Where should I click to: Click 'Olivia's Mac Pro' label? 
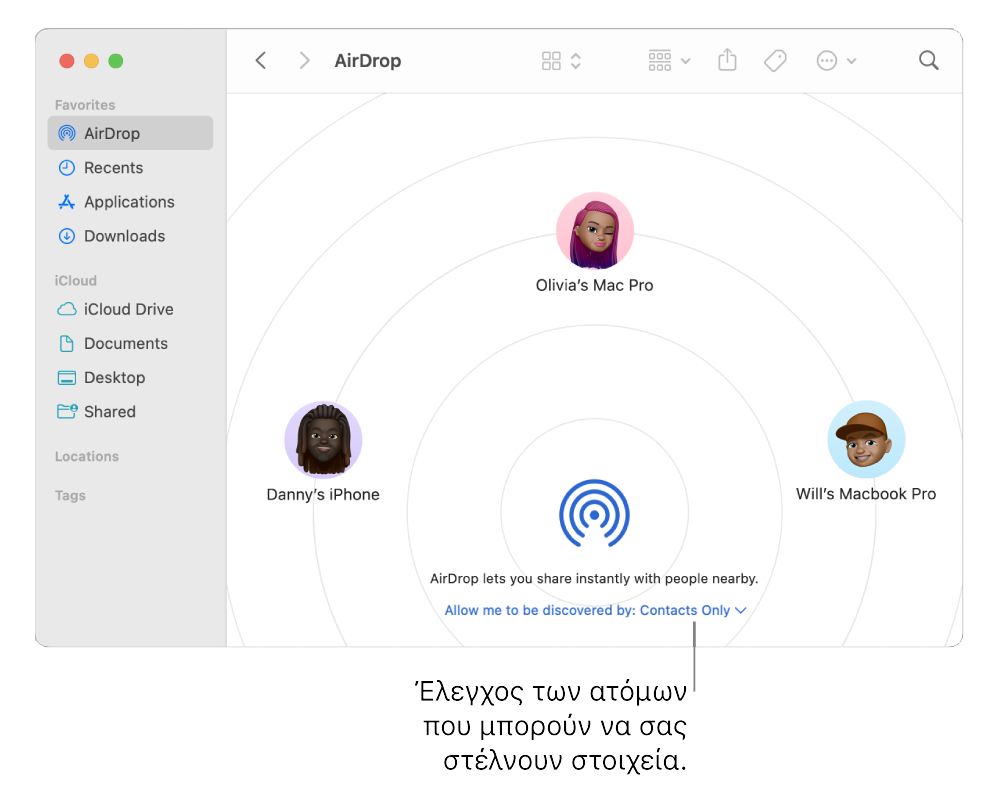(x=594, y=285)
